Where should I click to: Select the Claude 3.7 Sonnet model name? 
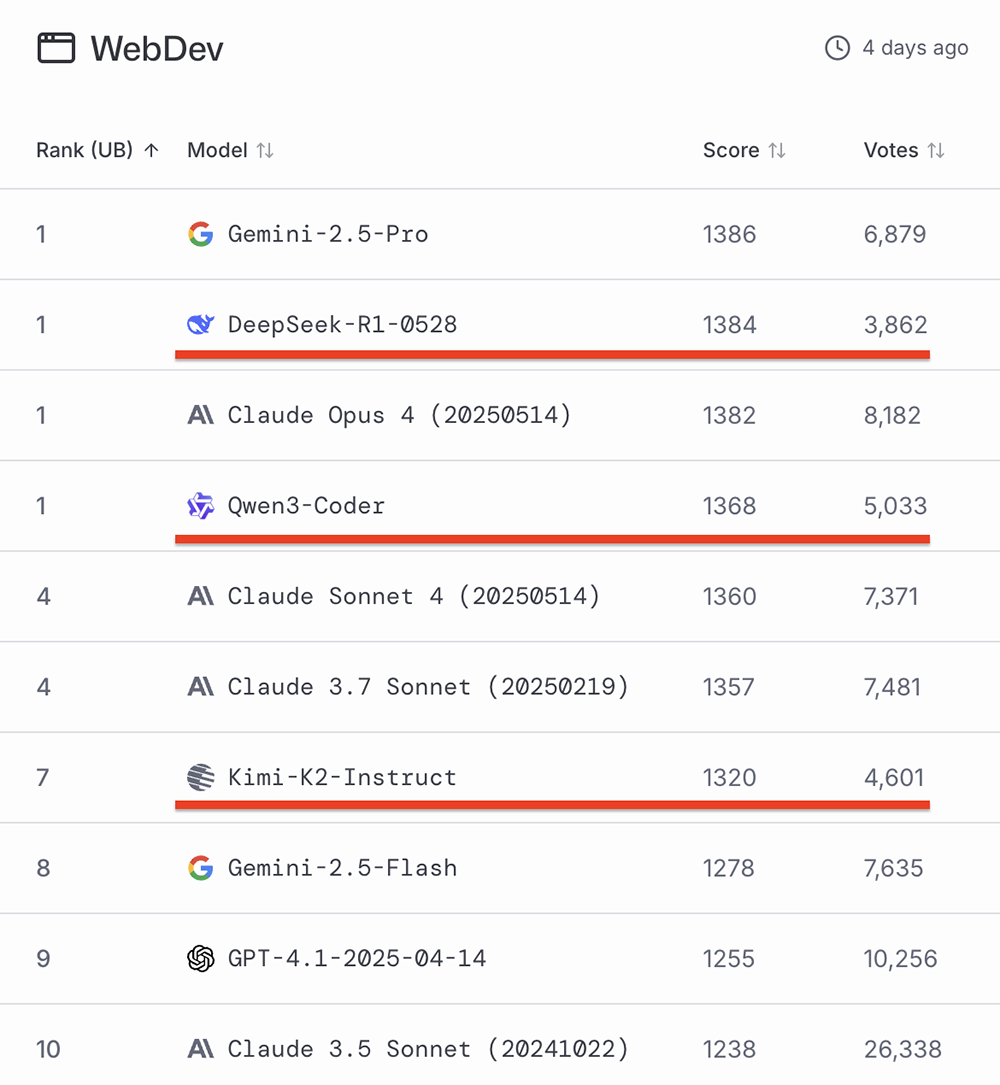click(427, 687)
